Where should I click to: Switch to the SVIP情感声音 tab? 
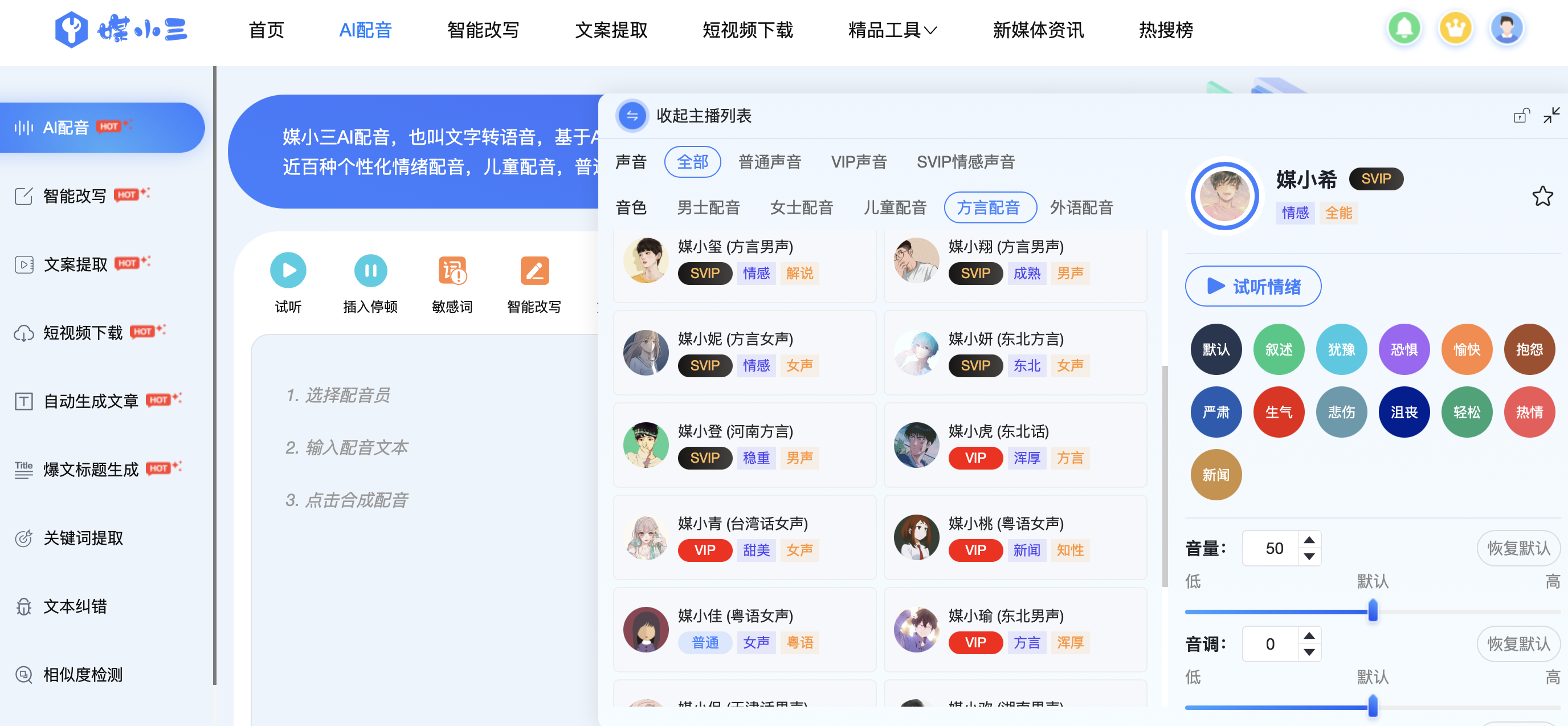pos(965,162)
